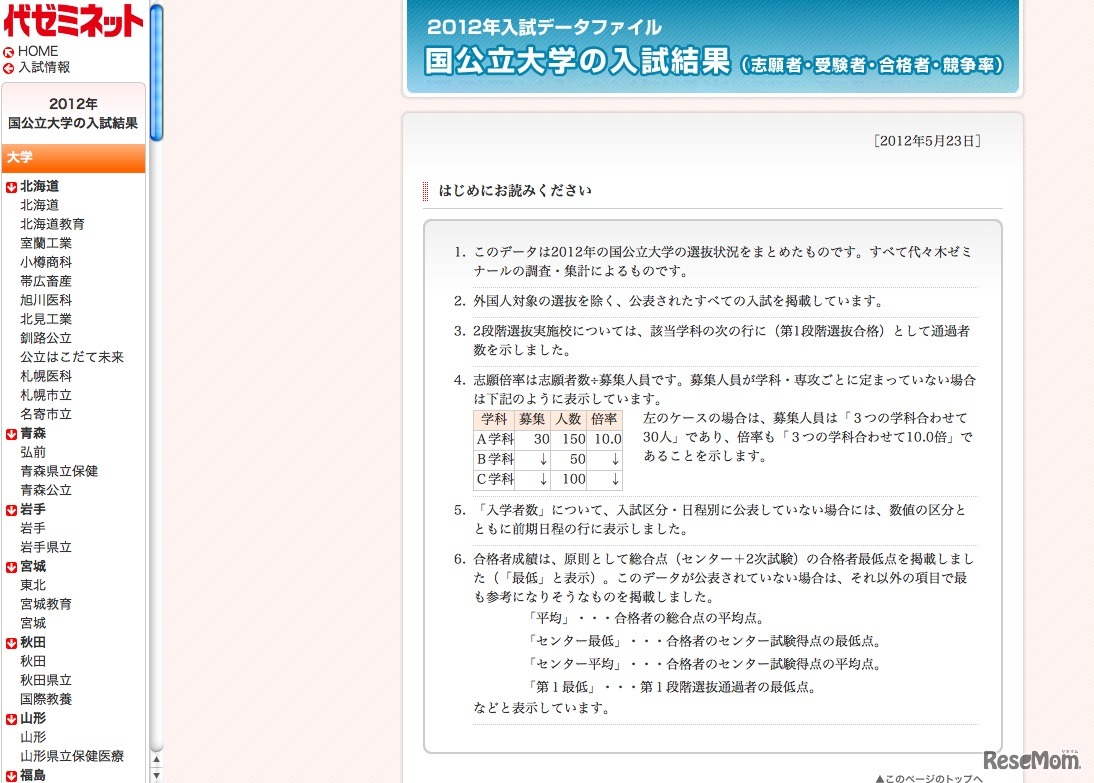The image size is (1094, 783).
Task: Click the red down-arrow icon beside 宮城 heading
Action: pyautogui.click(x=11, y=566)
